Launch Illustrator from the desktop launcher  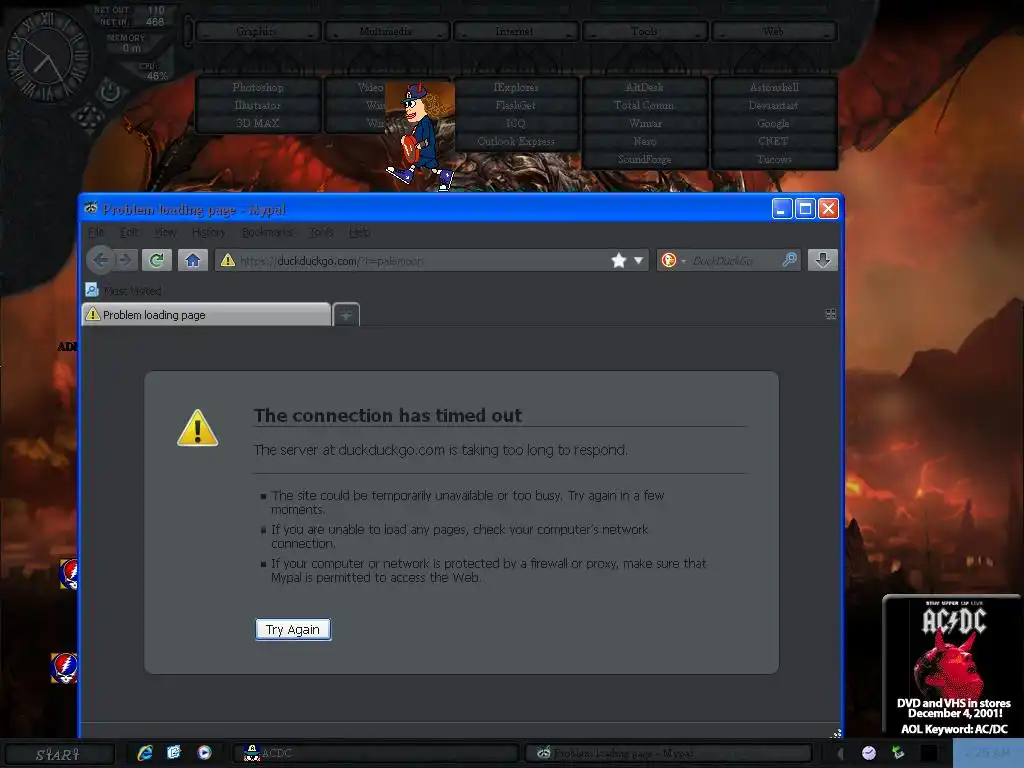pos(258,104)
